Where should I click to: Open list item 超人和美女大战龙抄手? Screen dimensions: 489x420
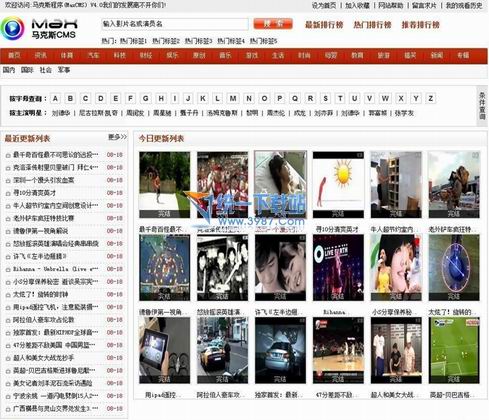coord(43,358)
